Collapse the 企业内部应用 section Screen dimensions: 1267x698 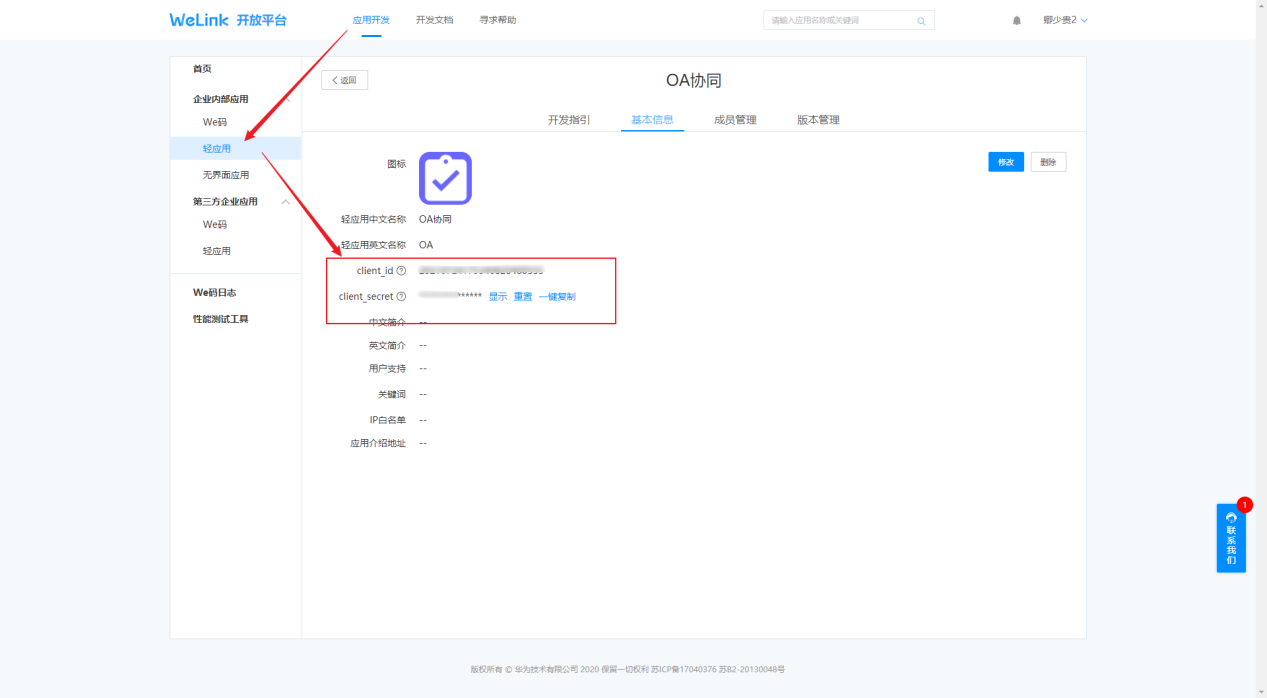tap(286, 99)
